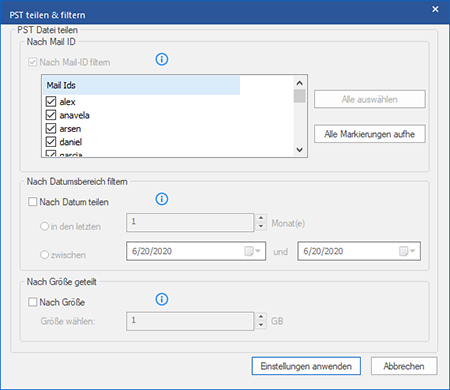Click the Alle auswählen button
Screen dimensions: 450x390
pos(370,99)
